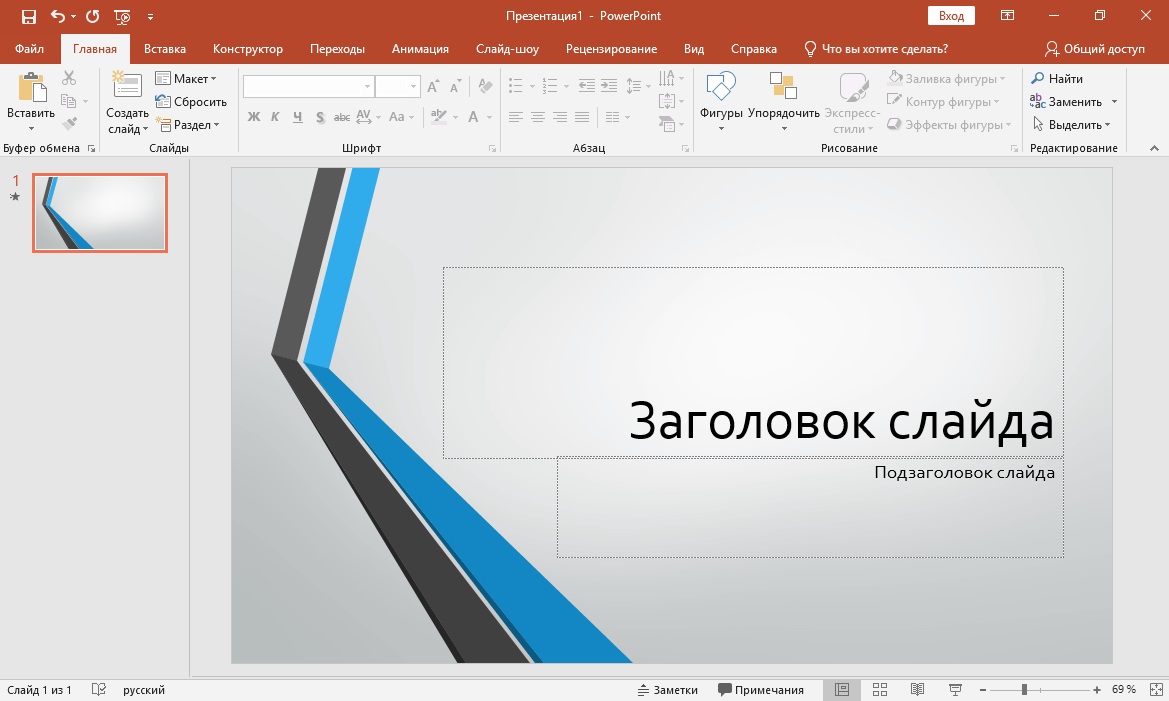Open the Вставка ribbon tab

165,49
